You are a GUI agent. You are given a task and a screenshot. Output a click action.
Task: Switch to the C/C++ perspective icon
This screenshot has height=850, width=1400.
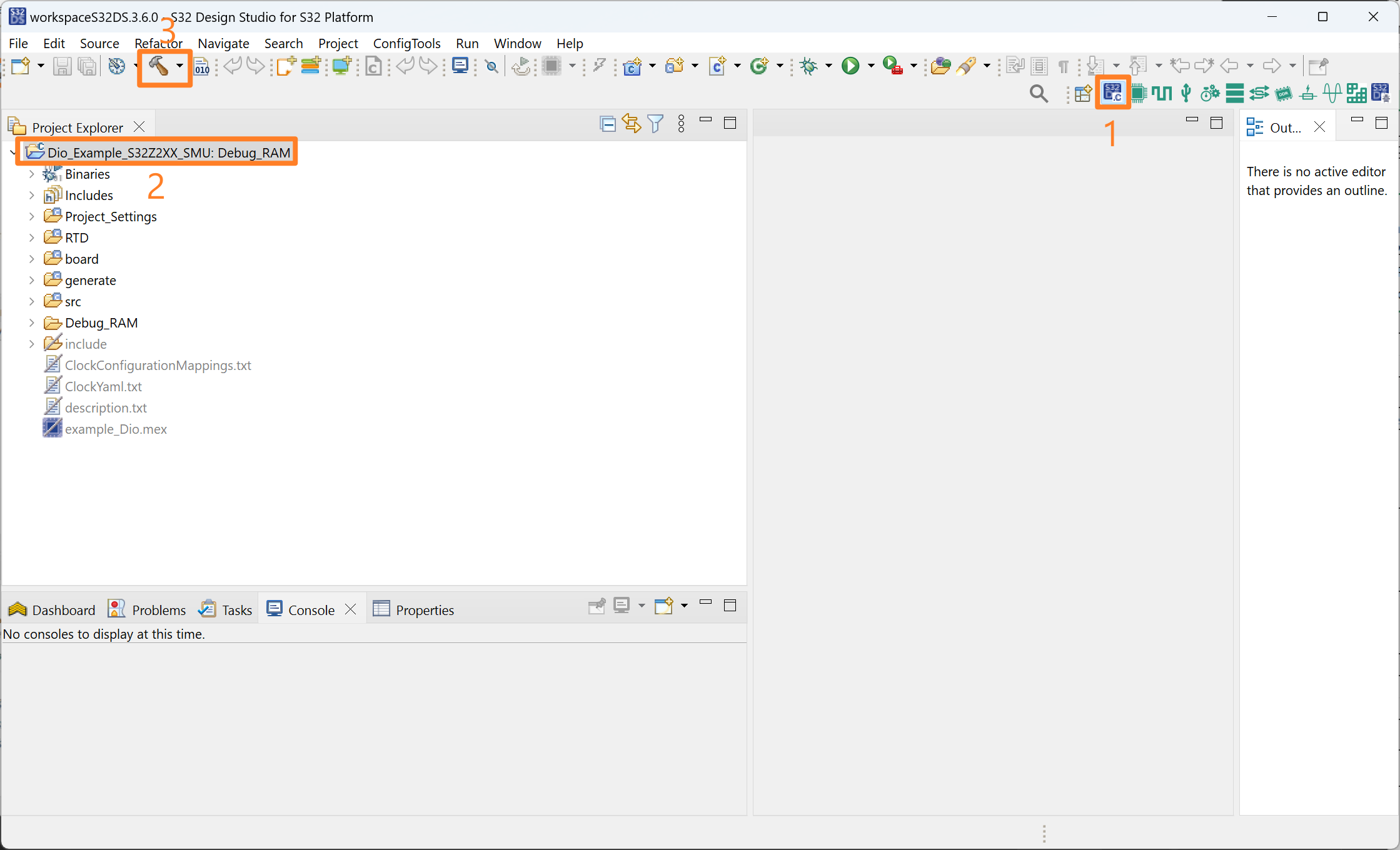click(x=1112, y=93)
